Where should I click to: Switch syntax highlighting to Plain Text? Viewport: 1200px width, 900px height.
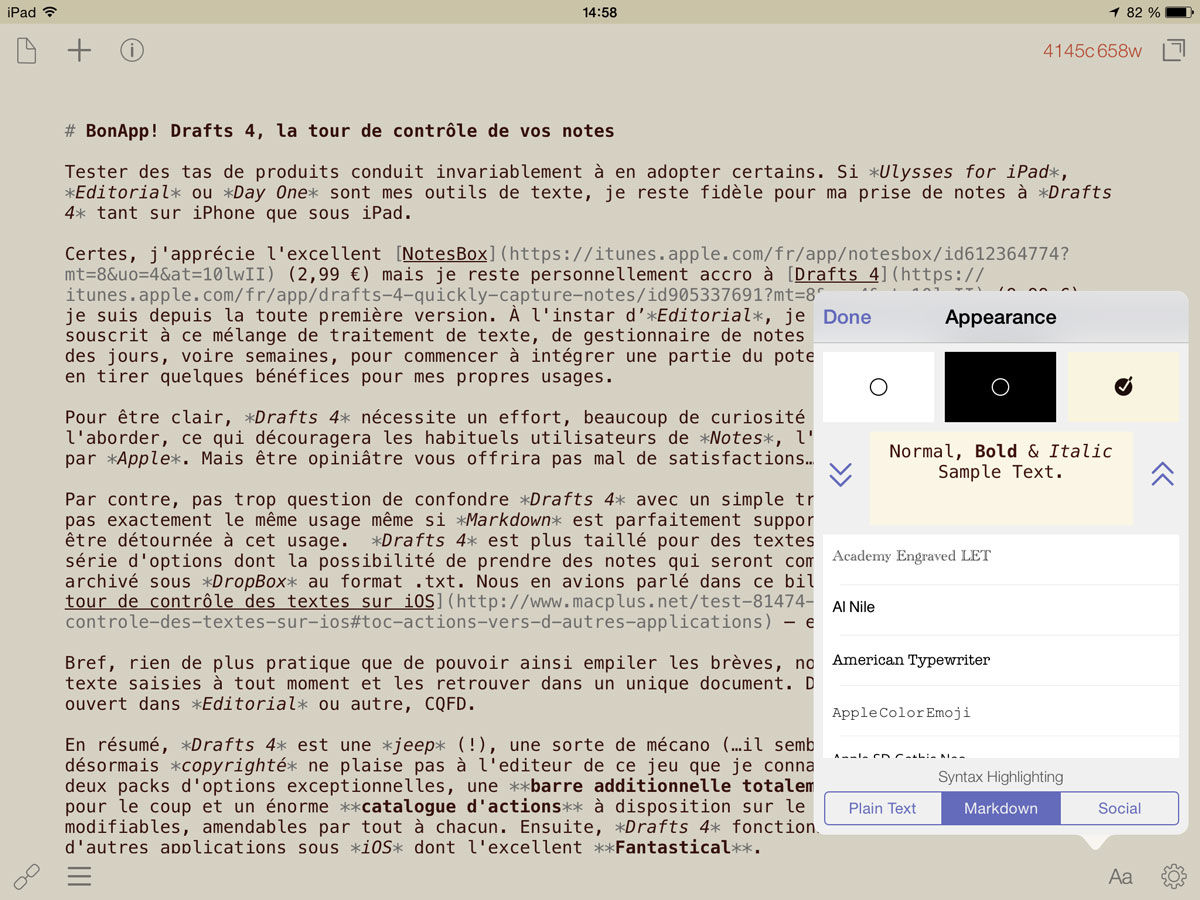coord(883,808)
